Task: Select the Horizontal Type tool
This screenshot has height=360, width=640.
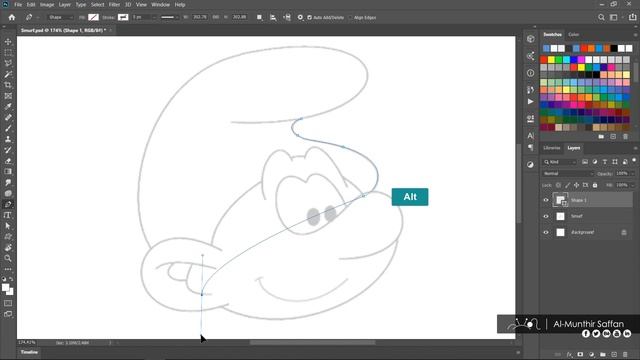Action: tap(8, 215)
